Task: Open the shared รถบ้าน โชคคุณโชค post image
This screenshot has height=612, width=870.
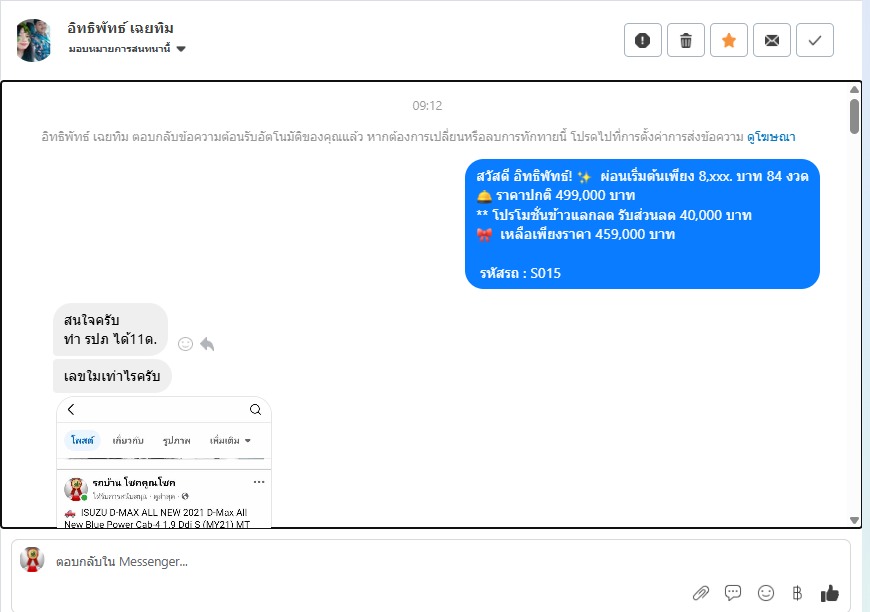Action: click(x=164, y=462)
